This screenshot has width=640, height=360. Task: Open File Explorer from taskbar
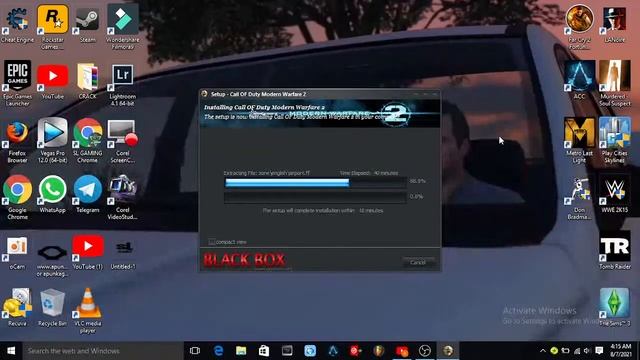(x=241, y=351)
